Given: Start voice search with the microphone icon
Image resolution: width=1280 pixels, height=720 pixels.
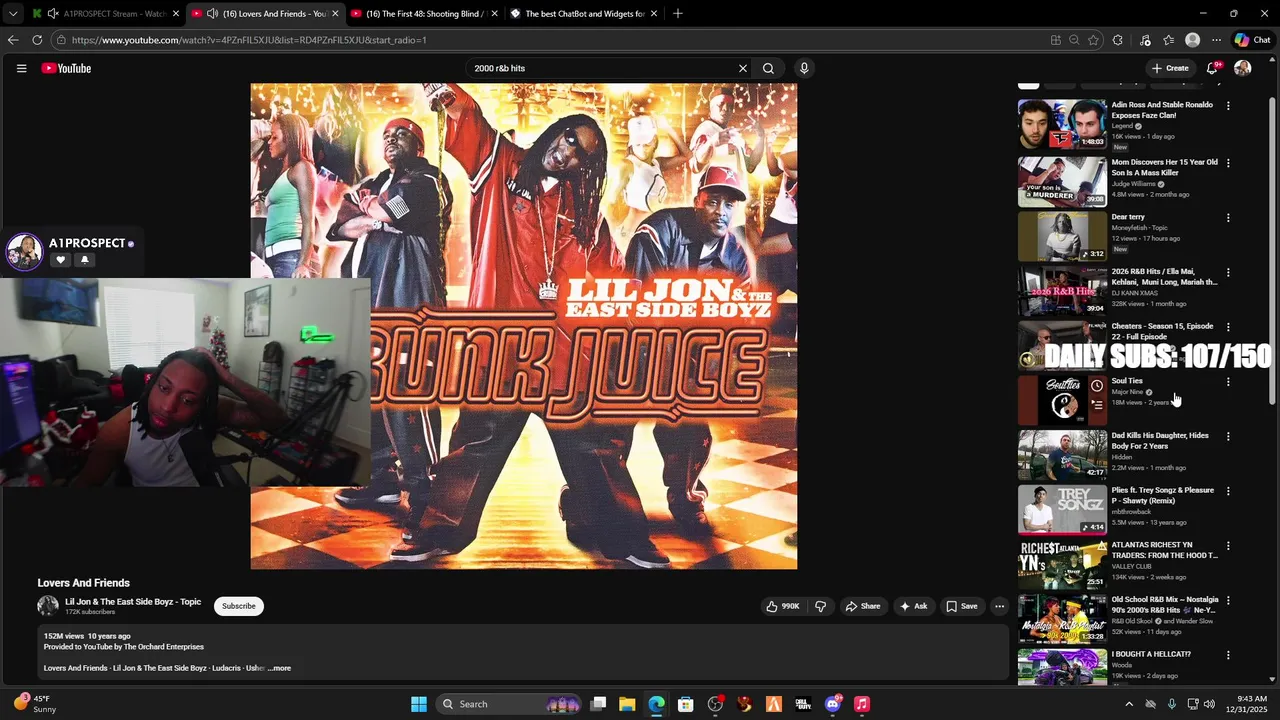Looking at the screenshot, I should point(804,68).
